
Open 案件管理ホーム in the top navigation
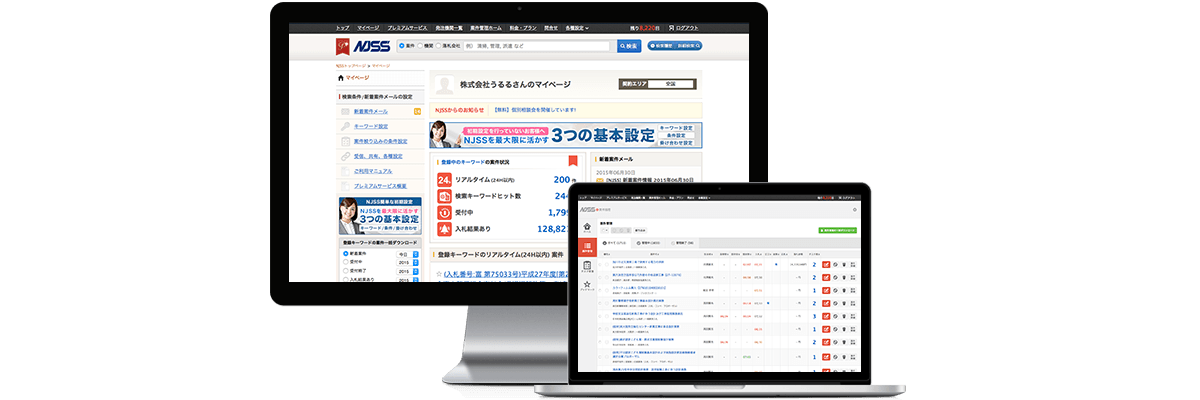pos(488,28)
